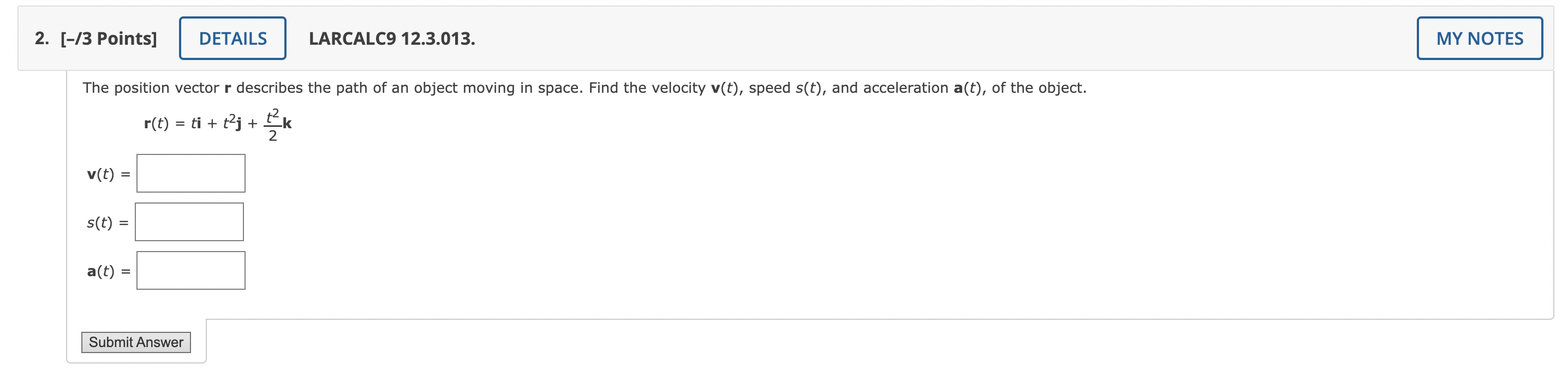The width and height of the screenshot is (1568, 376).
Task: Focus the velocity v(t) input field
Action: [x=190, y=174]
